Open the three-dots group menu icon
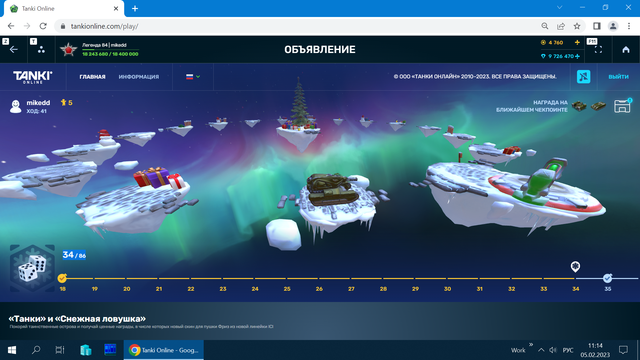 pos(41,50)
